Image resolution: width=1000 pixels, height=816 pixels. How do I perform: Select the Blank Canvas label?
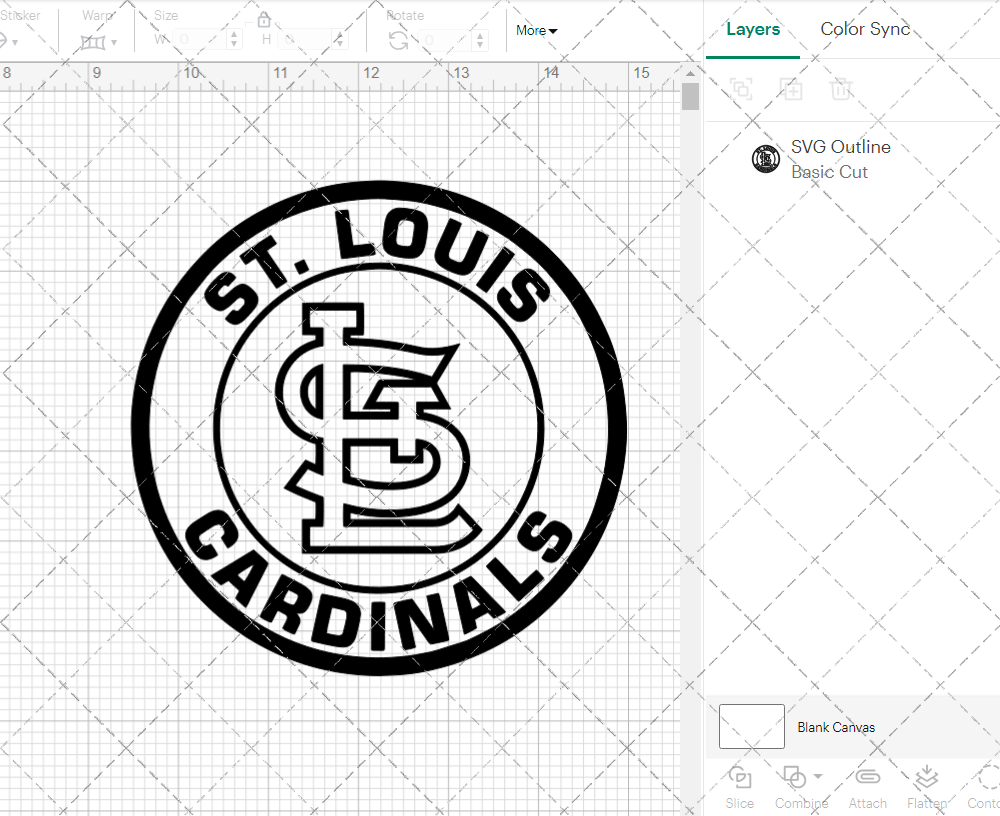(835, 727)
